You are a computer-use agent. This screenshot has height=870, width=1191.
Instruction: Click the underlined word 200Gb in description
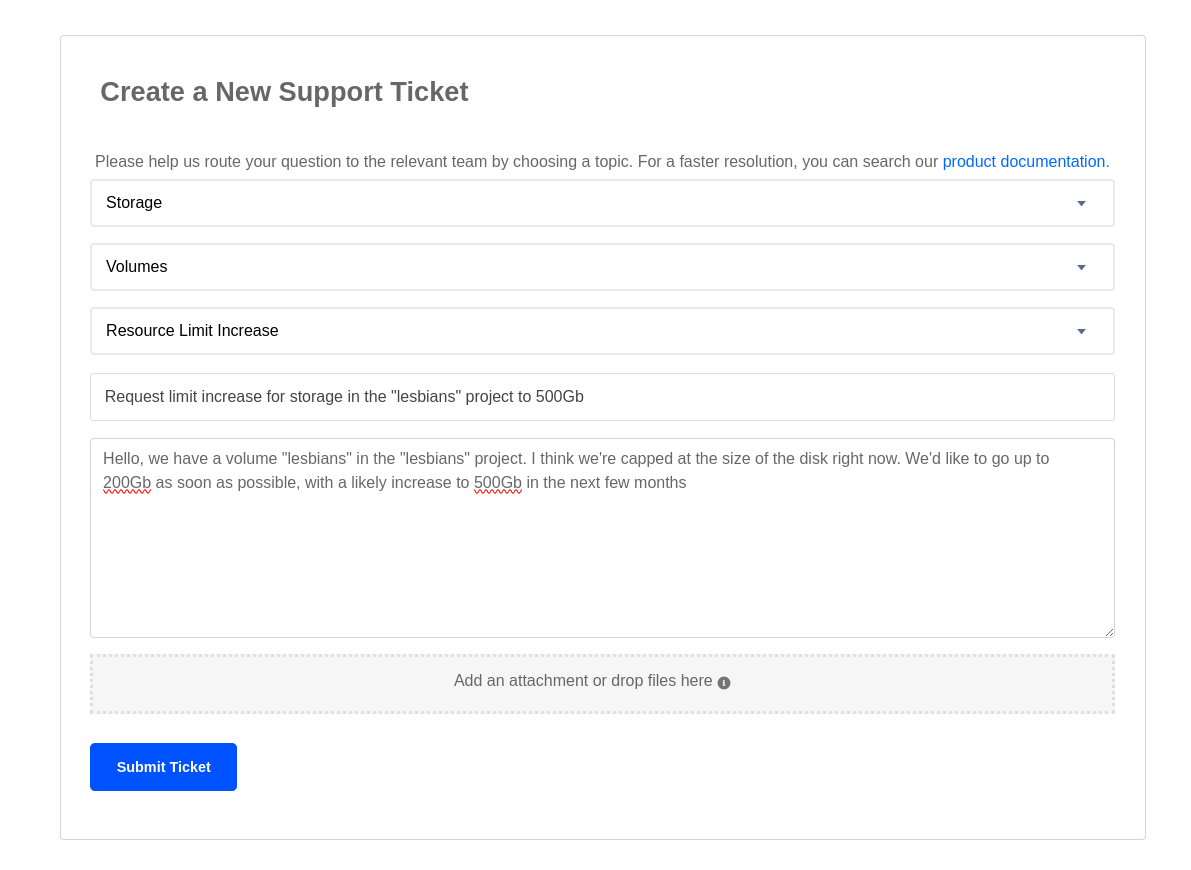[x=127, y=483]
